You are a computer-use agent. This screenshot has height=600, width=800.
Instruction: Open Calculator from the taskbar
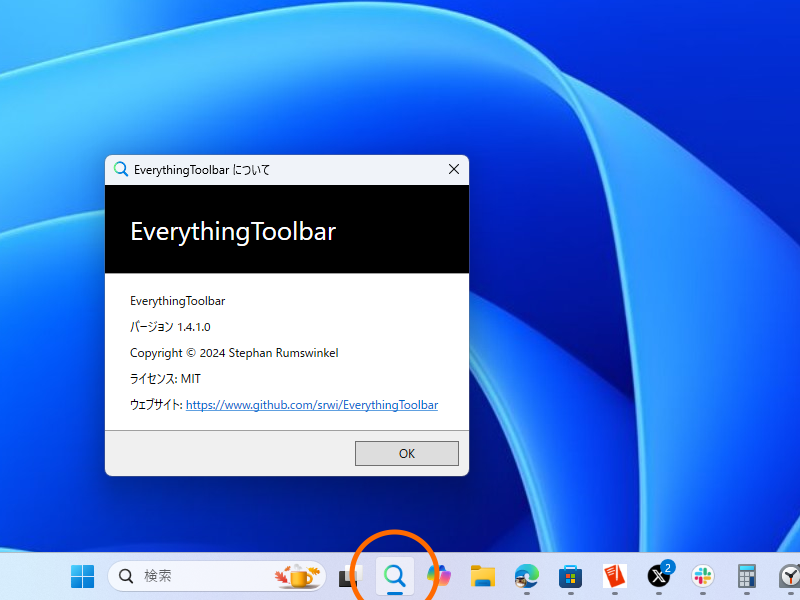point(746,576)
